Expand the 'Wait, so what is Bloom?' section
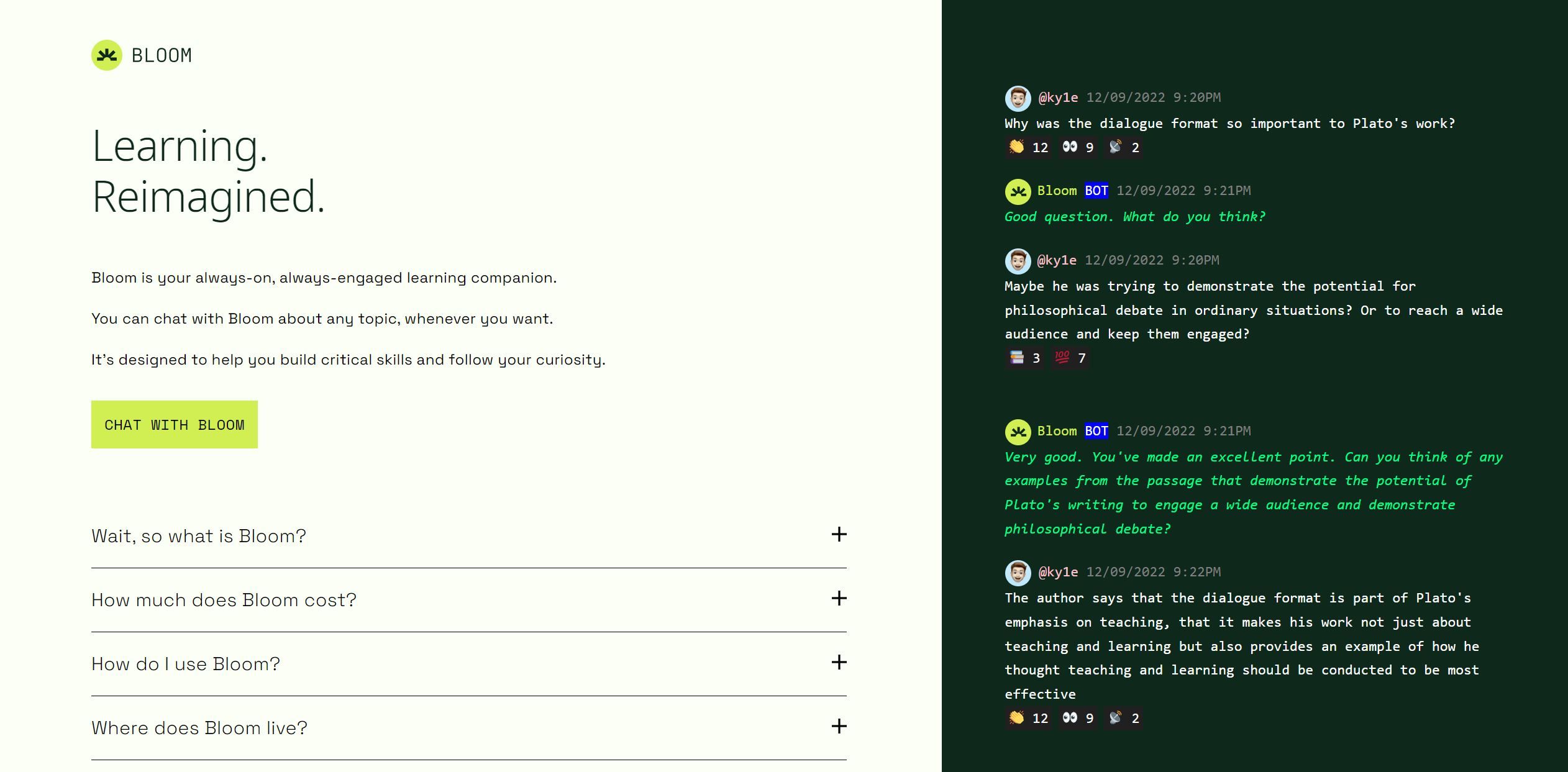 coord(839,535)
